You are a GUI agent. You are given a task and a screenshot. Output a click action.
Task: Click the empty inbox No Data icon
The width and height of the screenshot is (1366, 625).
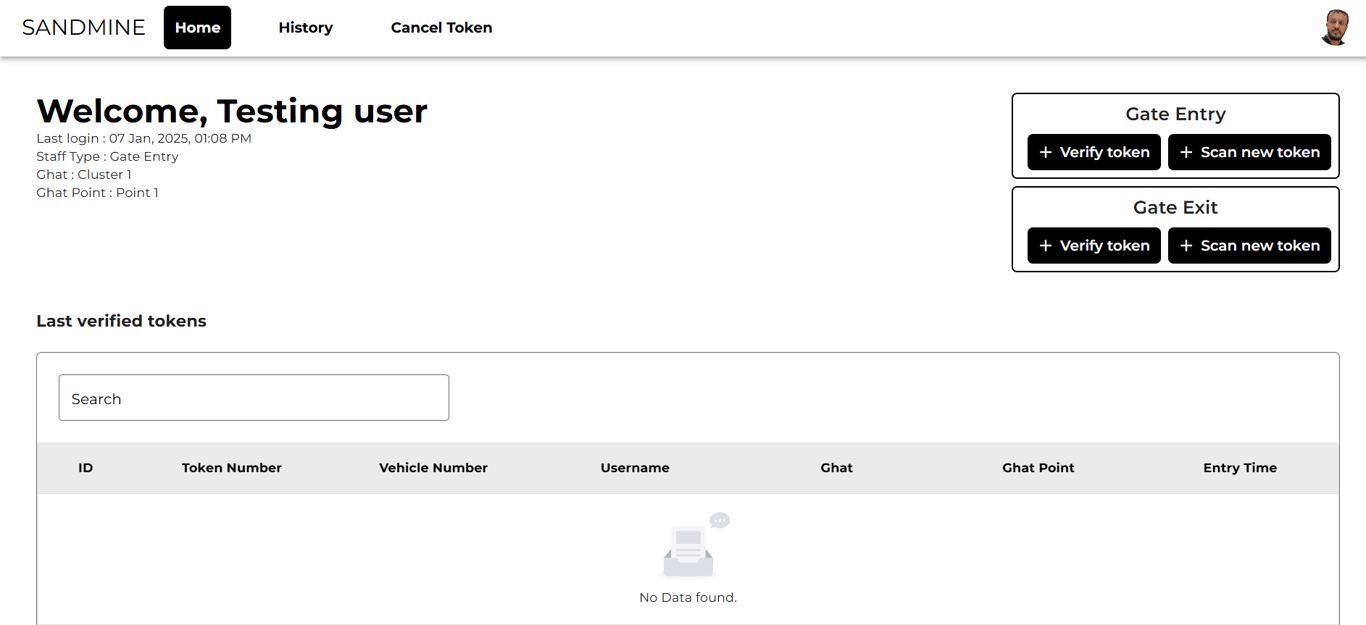693,545
